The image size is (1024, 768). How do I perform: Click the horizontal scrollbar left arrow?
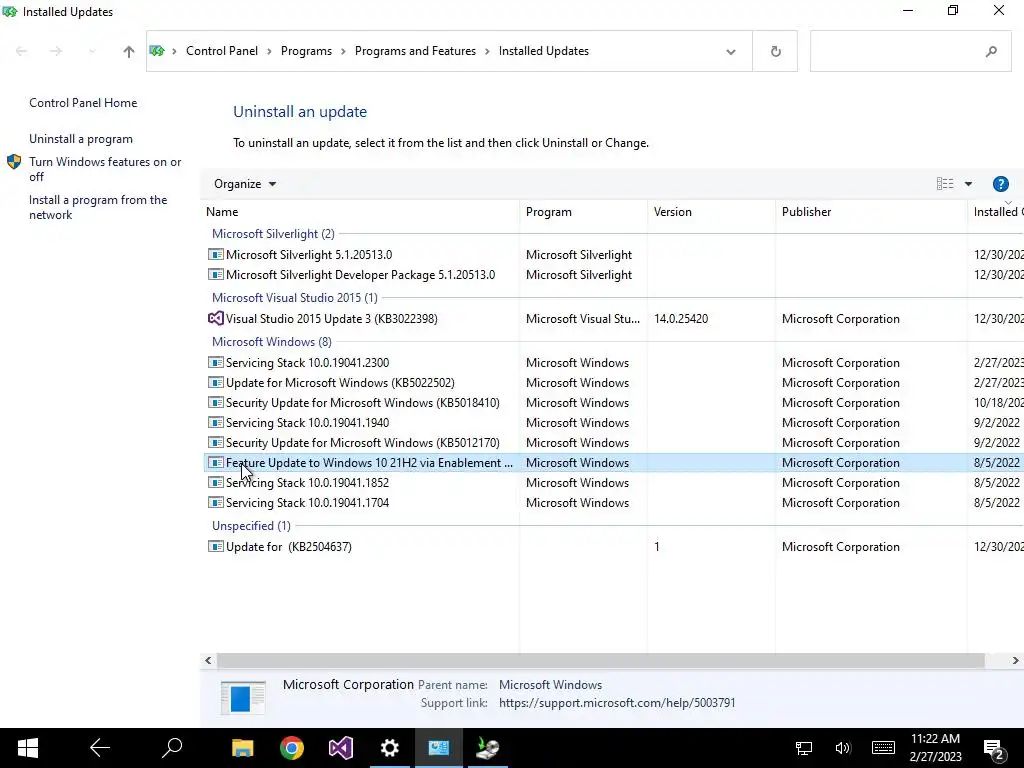tap(208, 660)
